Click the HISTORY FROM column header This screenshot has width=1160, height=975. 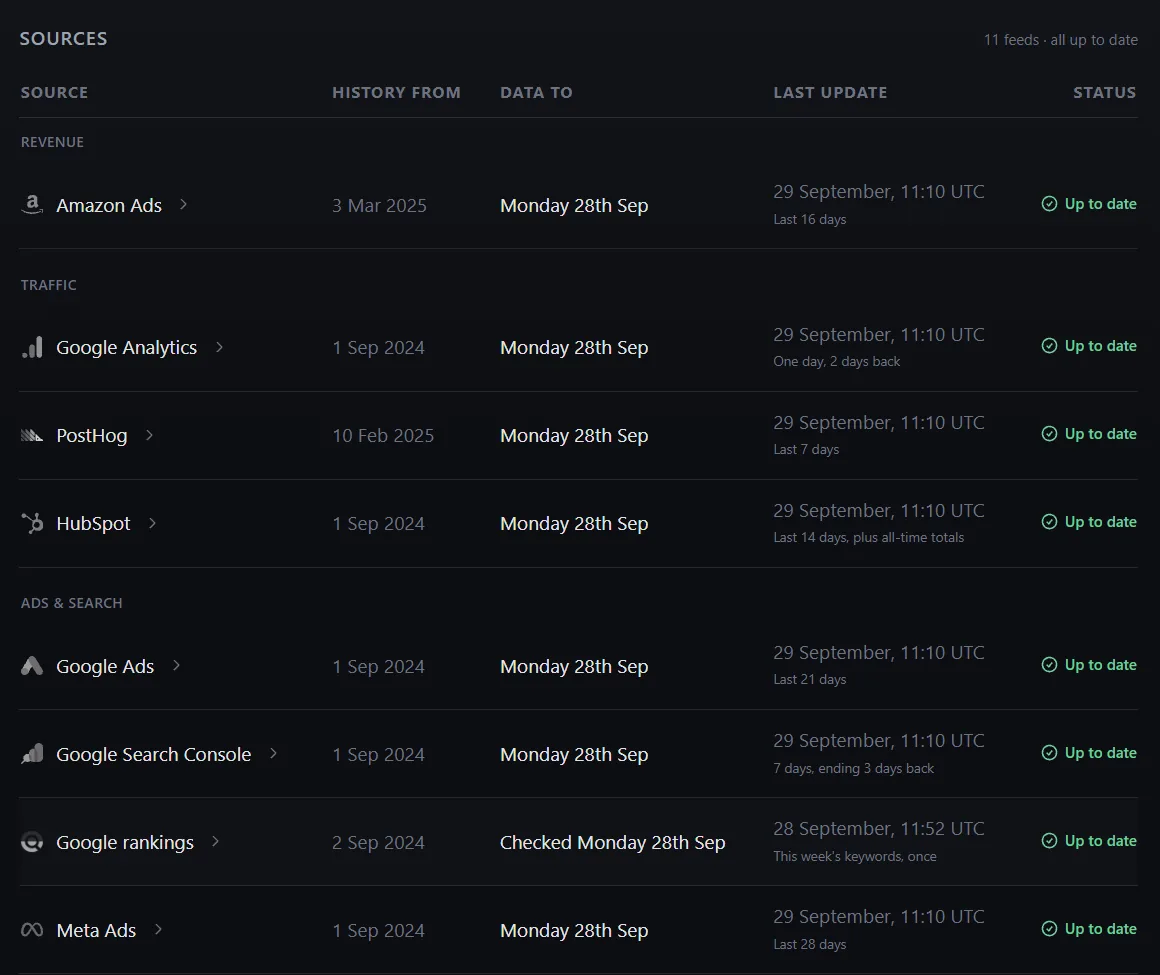[397, 92]
